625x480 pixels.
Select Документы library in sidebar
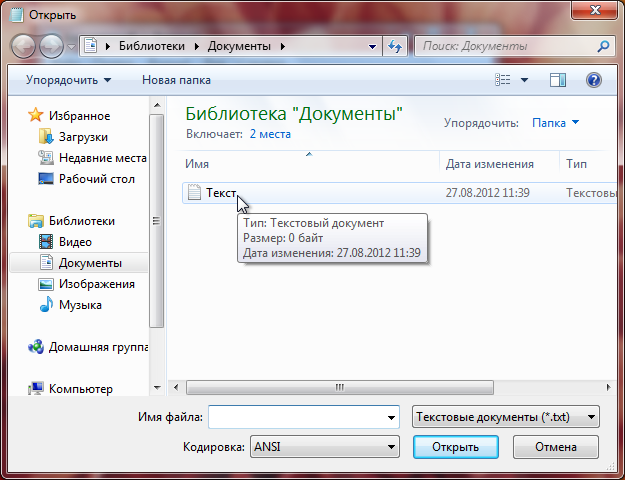[90, 263]
